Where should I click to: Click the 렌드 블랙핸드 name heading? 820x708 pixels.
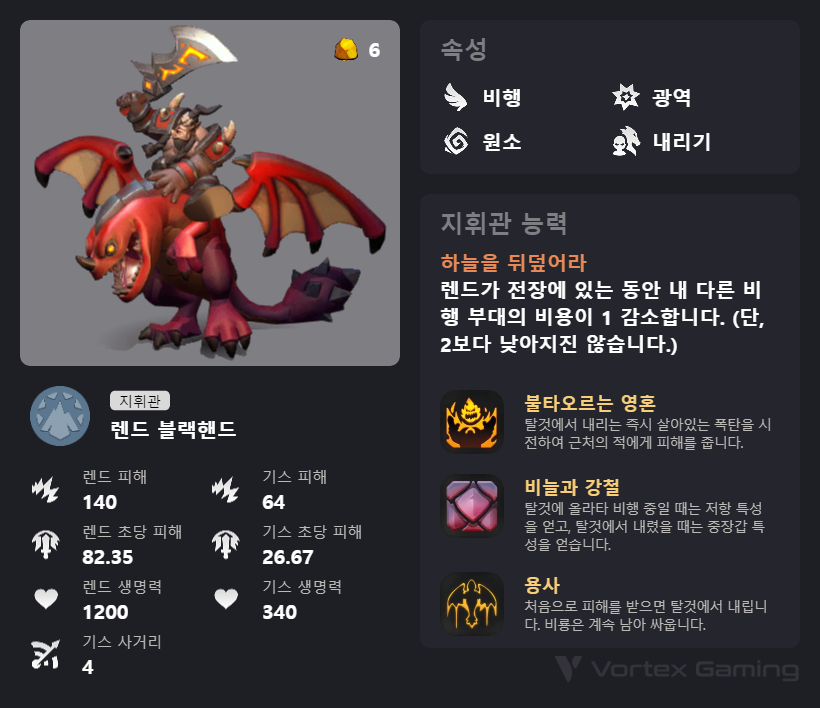click(x=173, y=429)
